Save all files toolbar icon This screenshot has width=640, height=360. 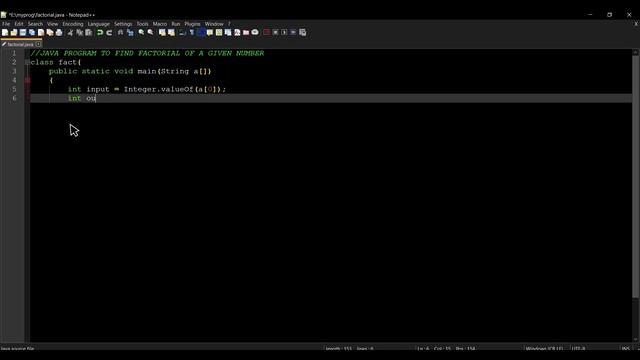[32, 32]
